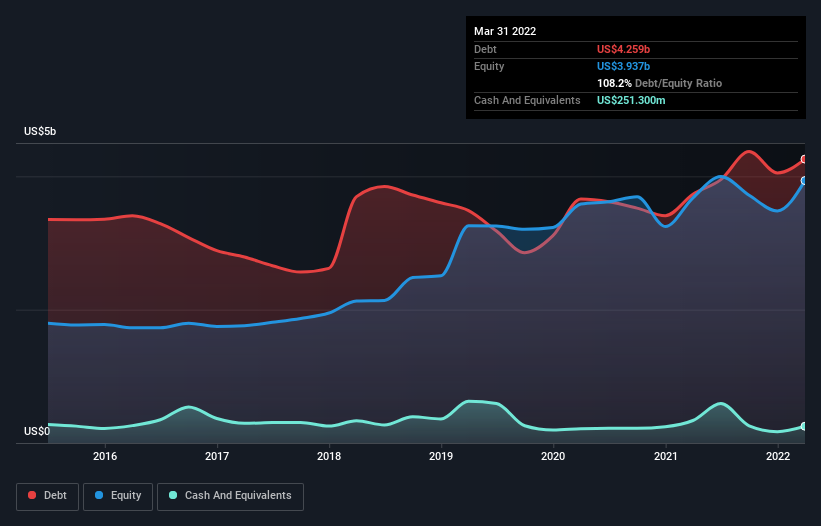Viewport: 821px width, 526px height.
Task: Toggle Cash And Equivalents legend button
Action: 230,496
